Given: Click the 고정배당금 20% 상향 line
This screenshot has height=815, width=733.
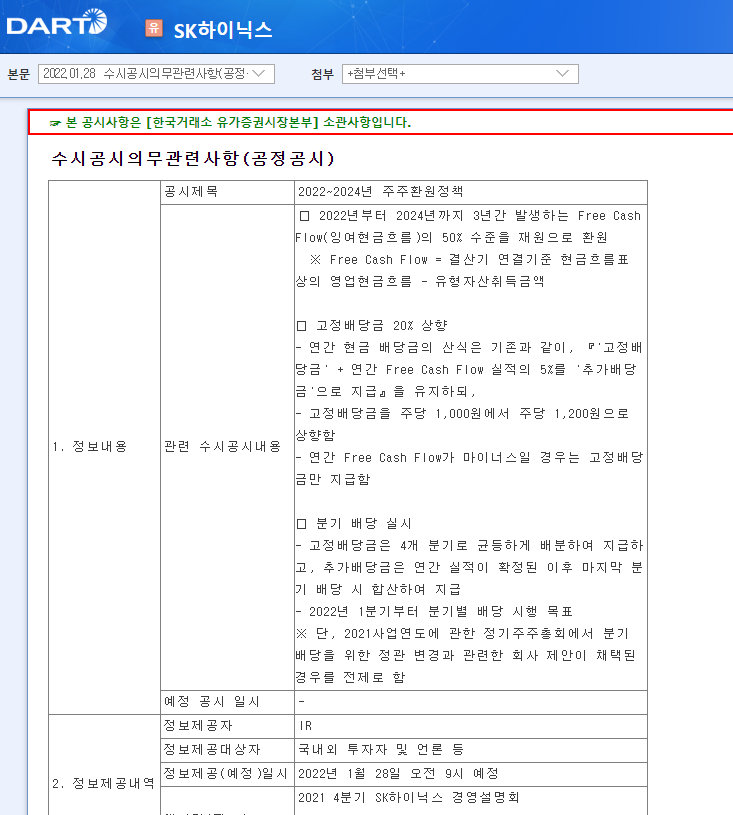Looking at the screenshot, I should [372, 326].
